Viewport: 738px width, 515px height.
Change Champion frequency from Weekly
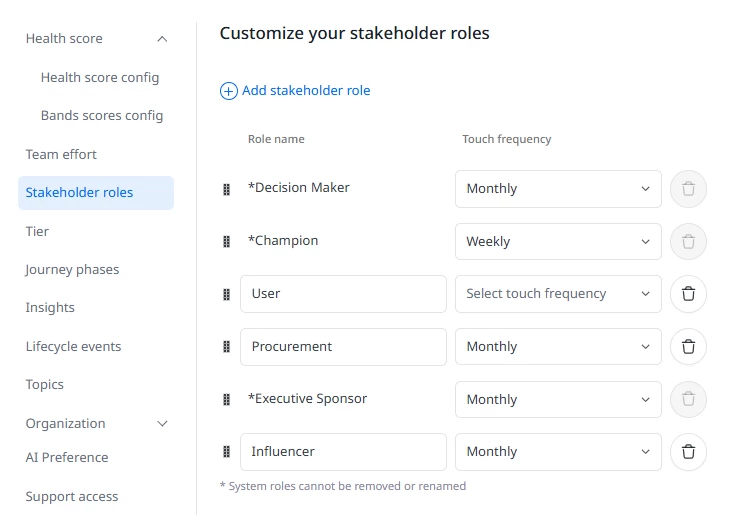(x=558, y=241)
